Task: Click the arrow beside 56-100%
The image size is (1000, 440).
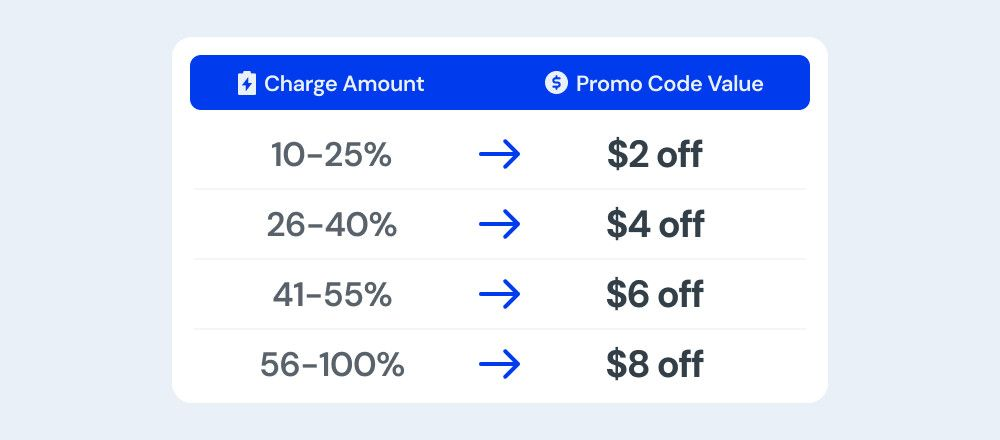Action: [x=499, y=365]
